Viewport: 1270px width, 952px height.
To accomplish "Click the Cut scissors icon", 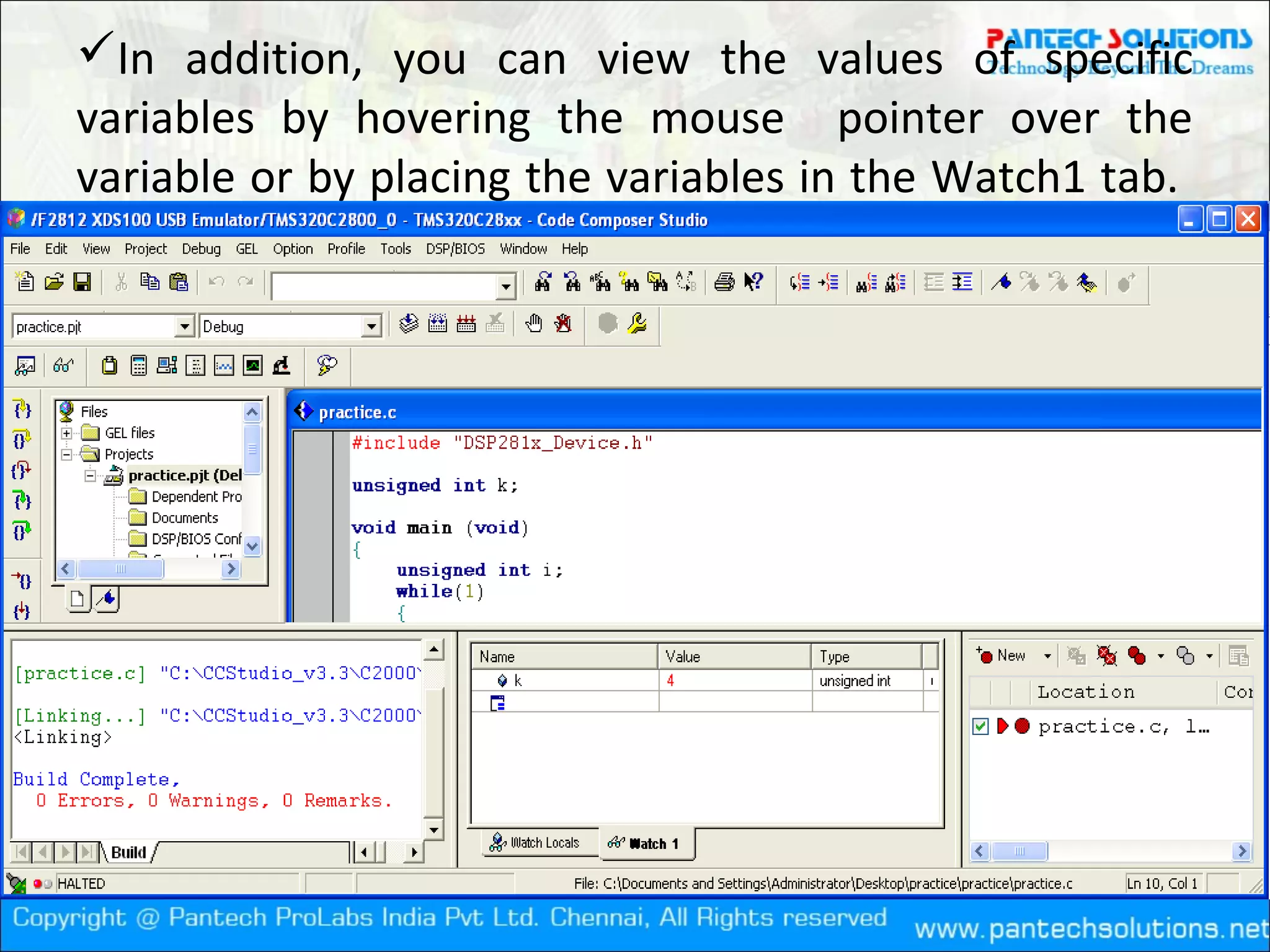I will (121, 282).
